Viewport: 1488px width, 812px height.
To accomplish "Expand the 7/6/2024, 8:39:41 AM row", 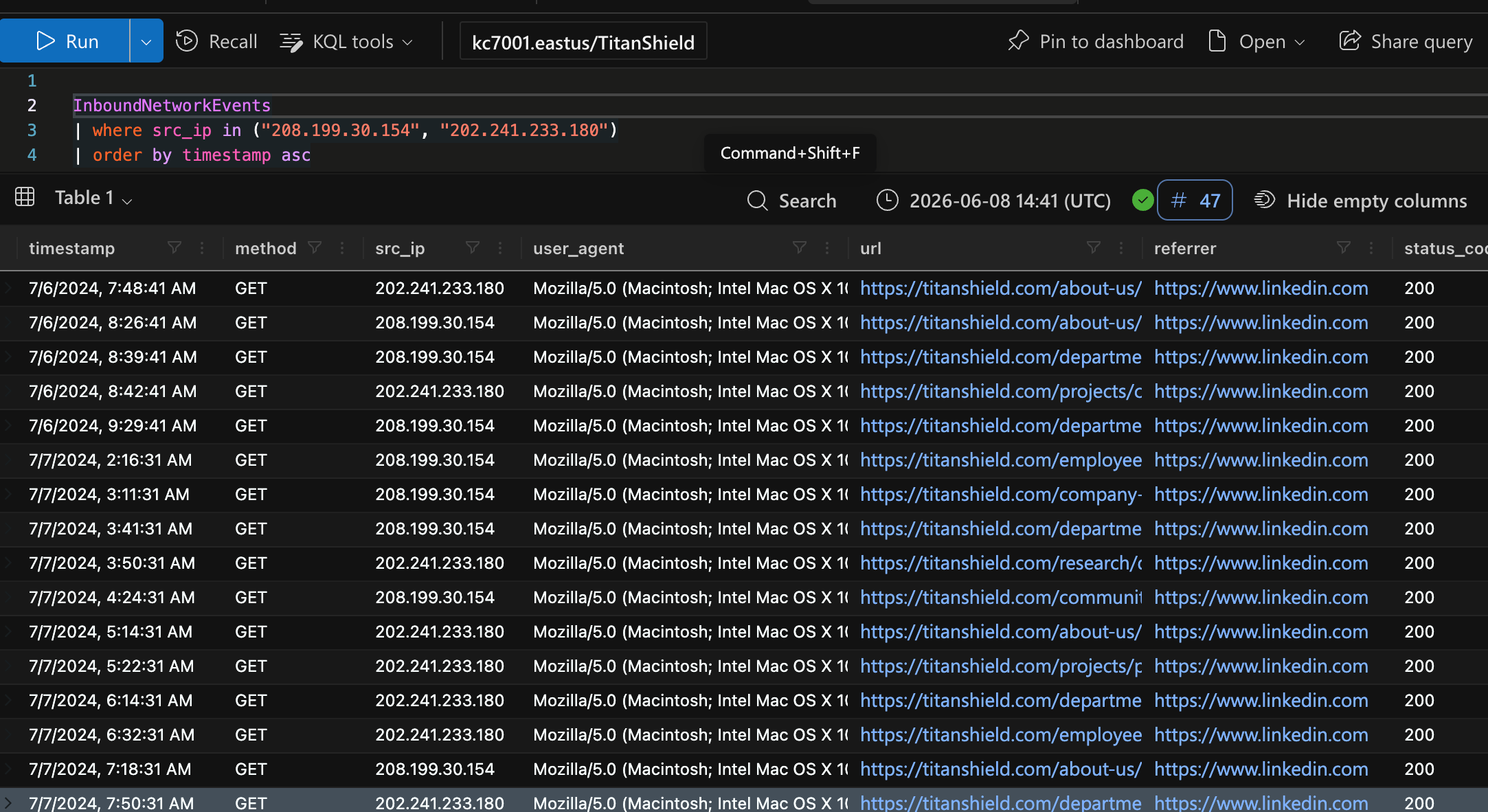I will coord(8,357).
